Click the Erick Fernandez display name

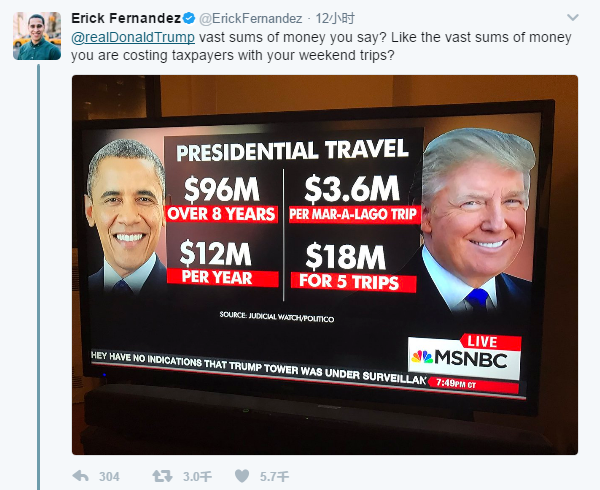coord(125,18)
